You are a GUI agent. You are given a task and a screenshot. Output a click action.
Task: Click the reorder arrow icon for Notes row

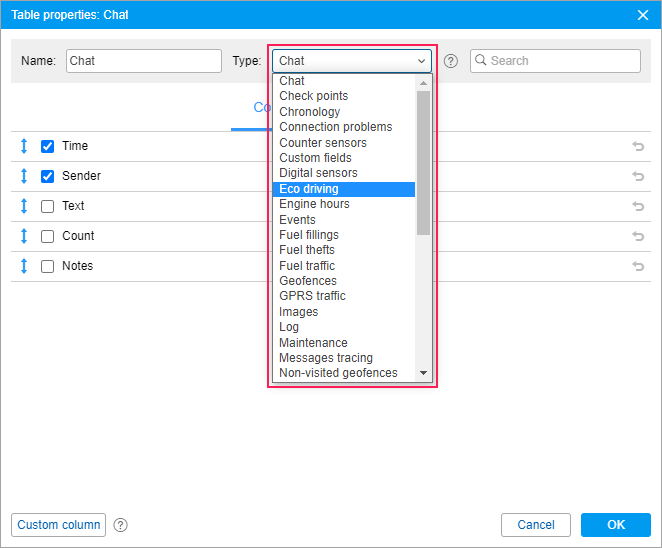click(x=25, y=266)
